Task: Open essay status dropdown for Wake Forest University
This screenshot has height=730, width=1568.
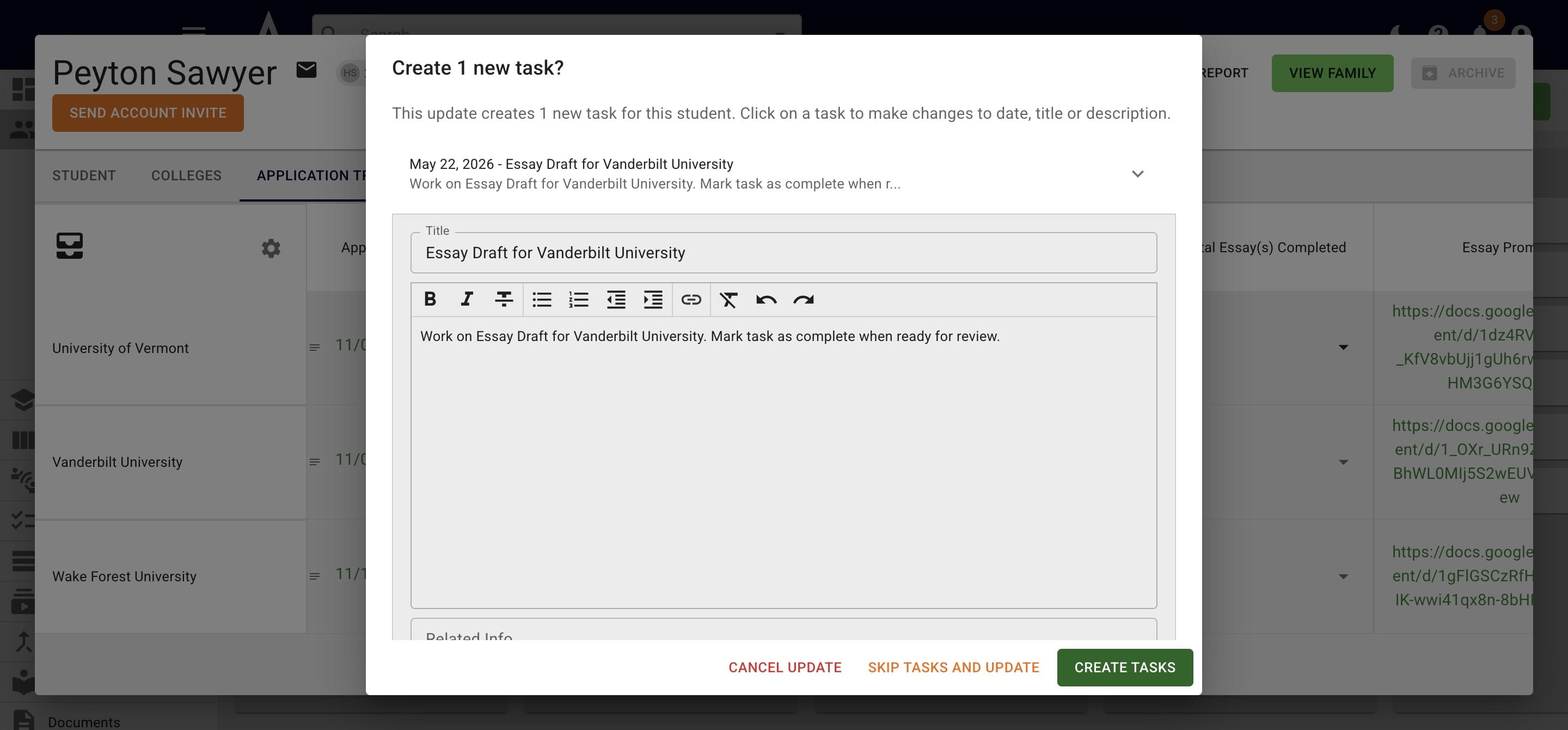Action: click(1343, 576)
